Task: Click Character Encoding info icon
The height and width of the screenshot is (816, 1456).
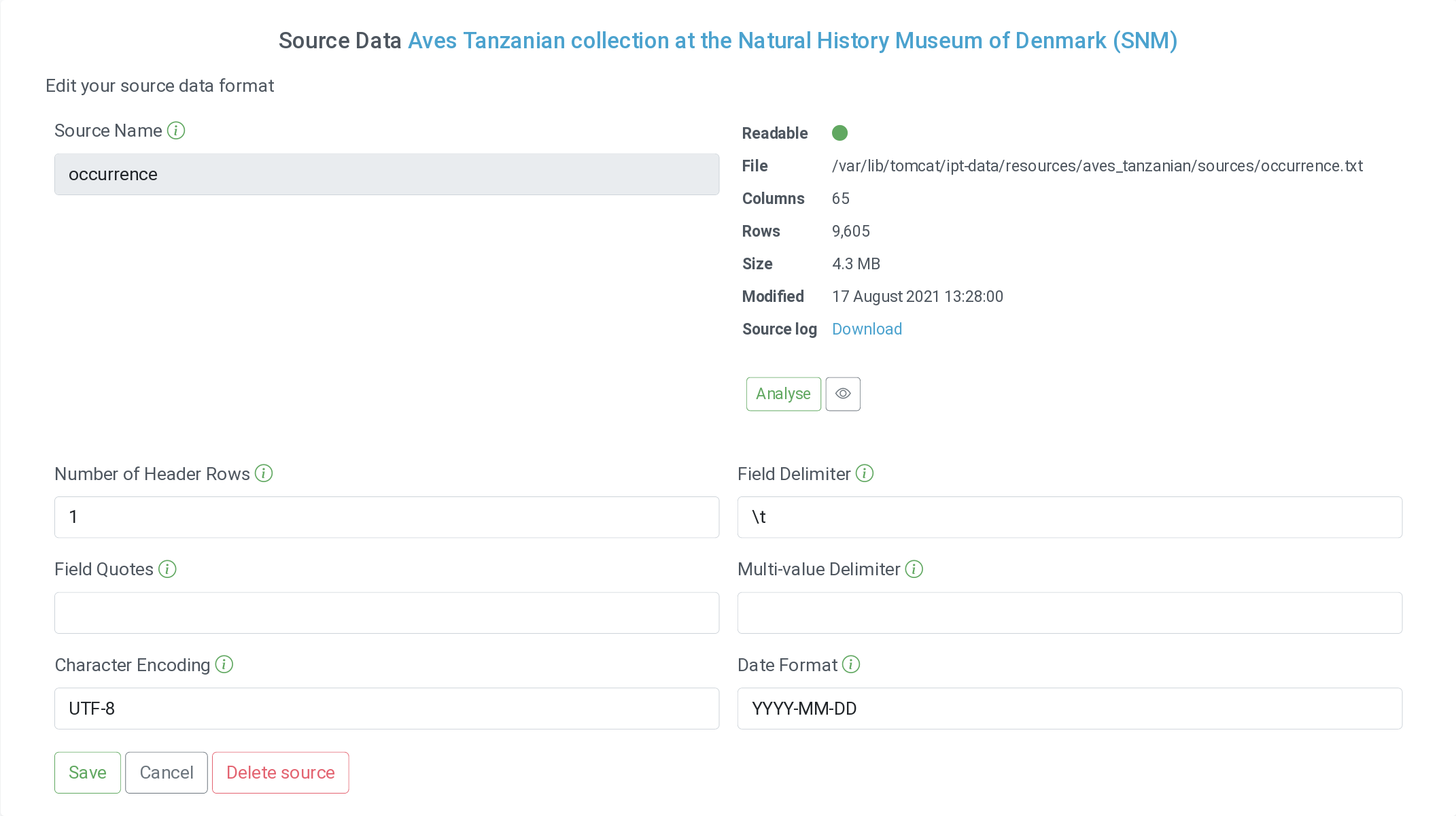Action: pyautogui.click(x=224, y=664)
